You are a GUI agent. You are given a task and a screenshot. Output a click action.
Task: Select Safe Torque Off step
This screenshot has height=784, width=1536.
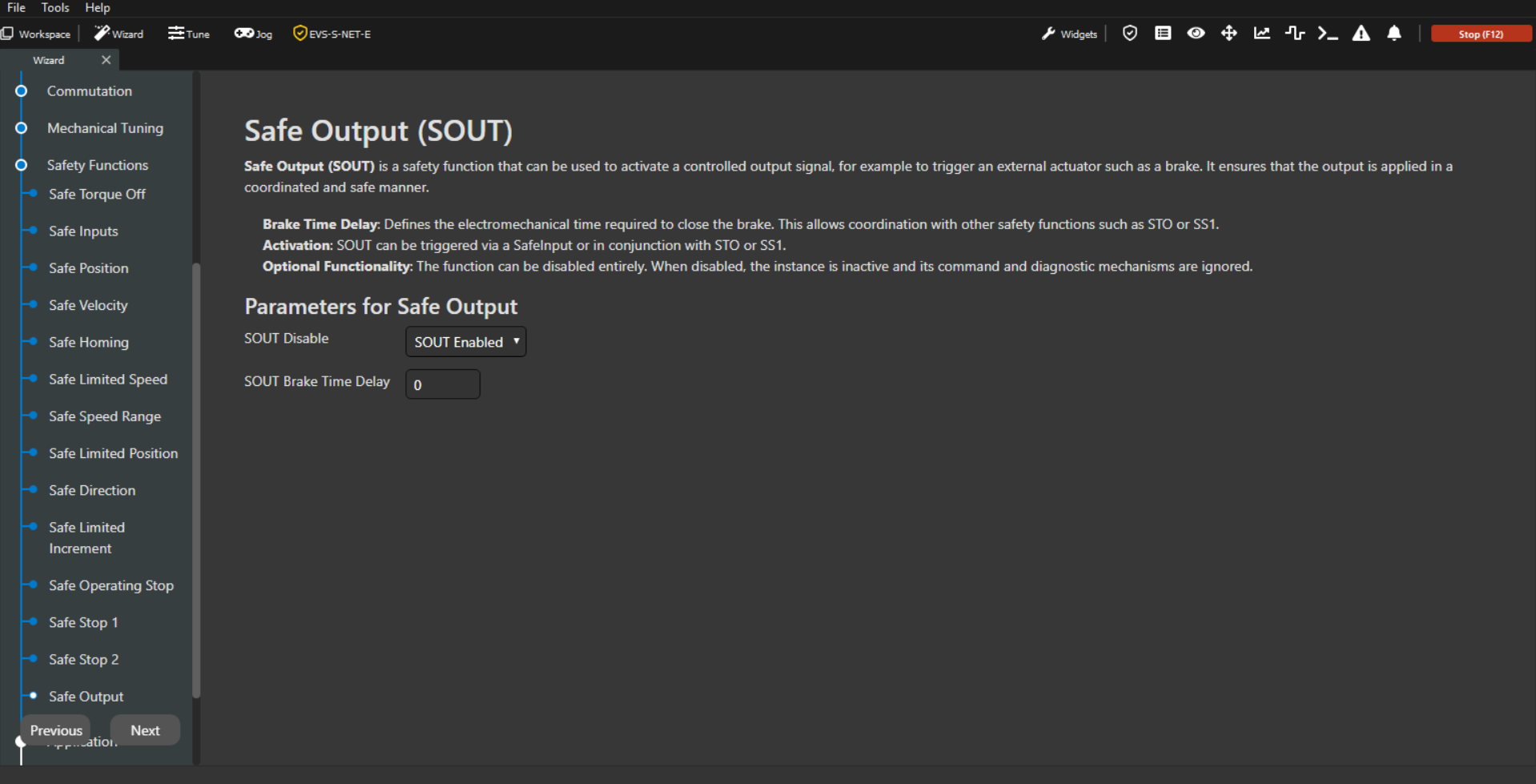tap(97, 195)
